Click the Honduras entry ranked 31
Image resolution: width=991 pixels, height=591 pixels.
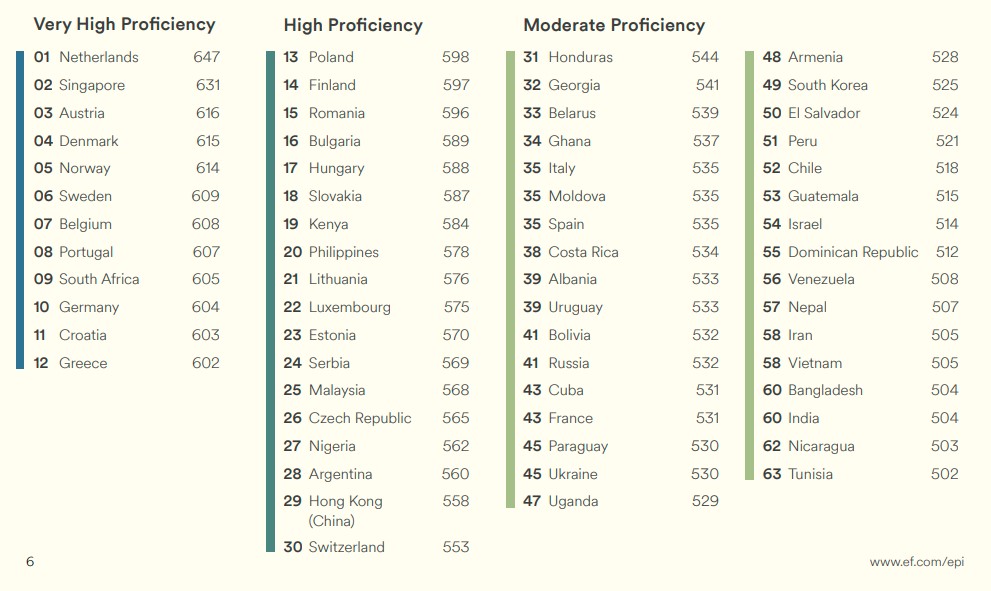tap(580, 57)
